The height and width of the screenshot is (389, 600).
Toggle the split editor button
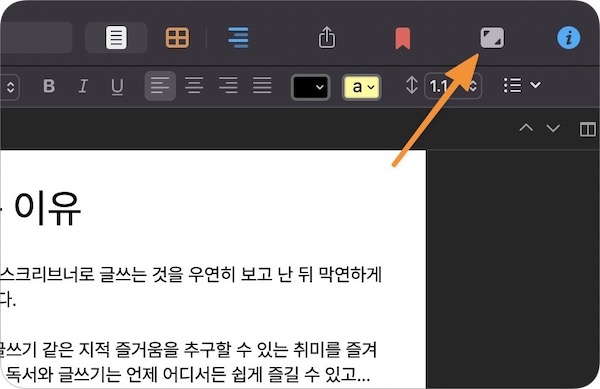point(588,129)
